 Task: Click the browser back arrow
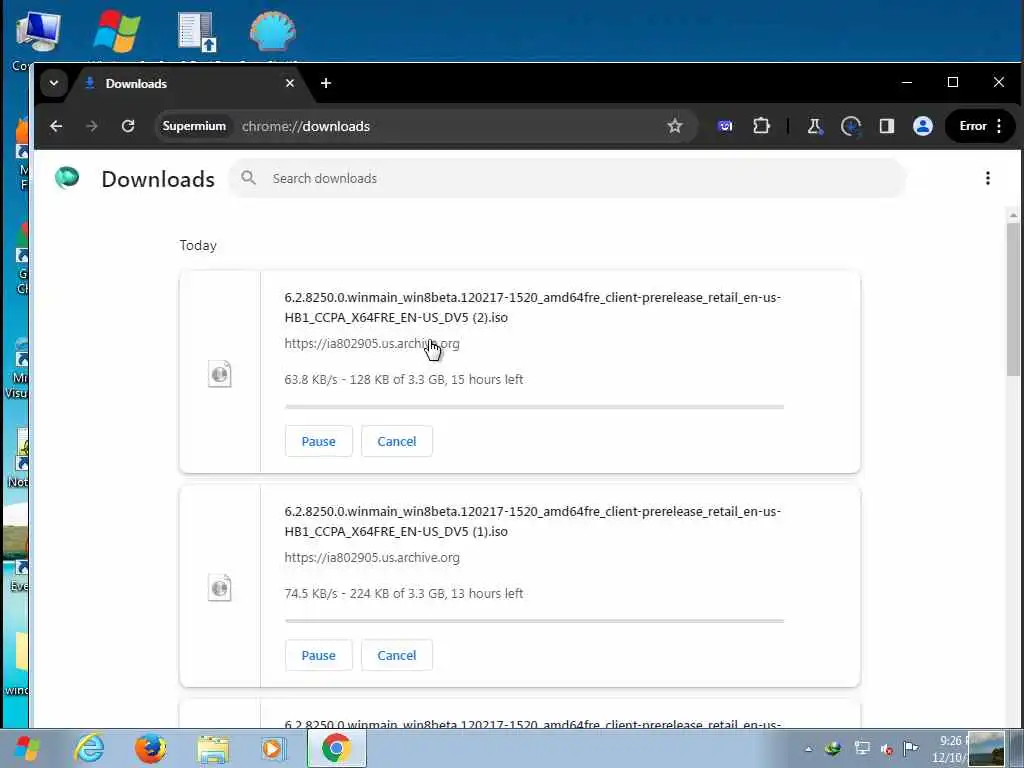56,126
